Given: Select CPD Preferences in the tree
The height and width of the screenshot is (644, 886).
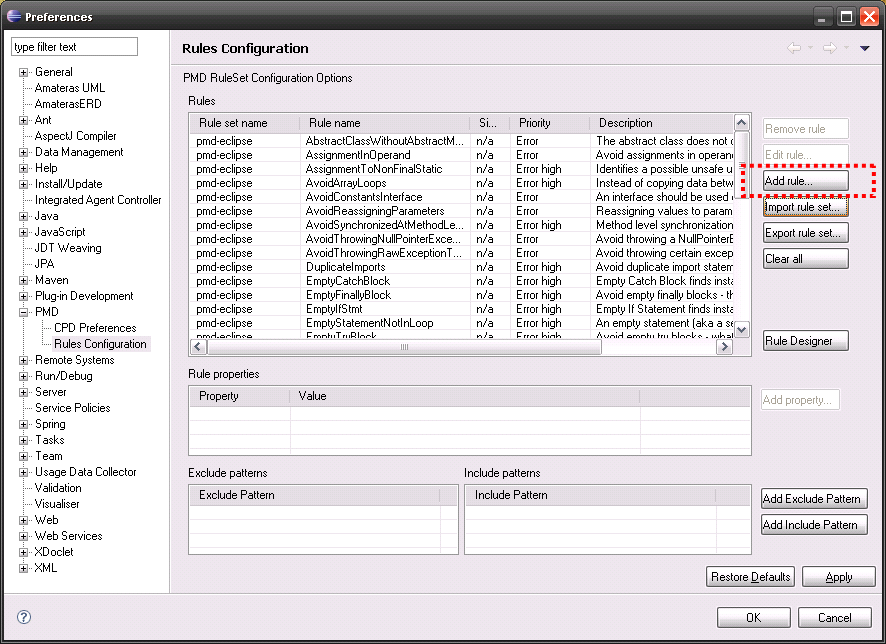Looking at the screenshot, I should pyautogui.click(x=95, y=328).
